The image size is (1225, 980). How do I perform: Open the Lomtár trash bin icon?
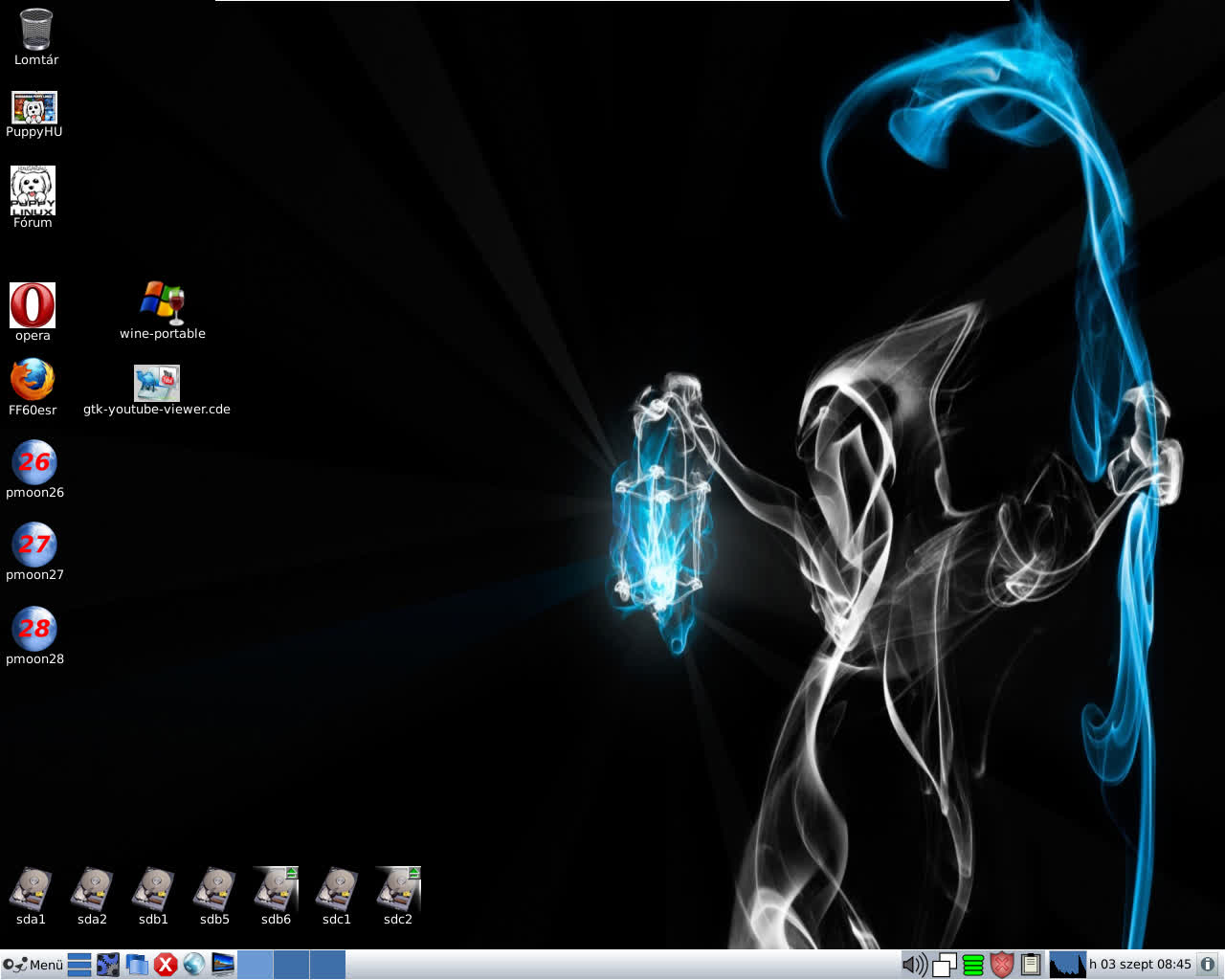click(x=35, y=29)
